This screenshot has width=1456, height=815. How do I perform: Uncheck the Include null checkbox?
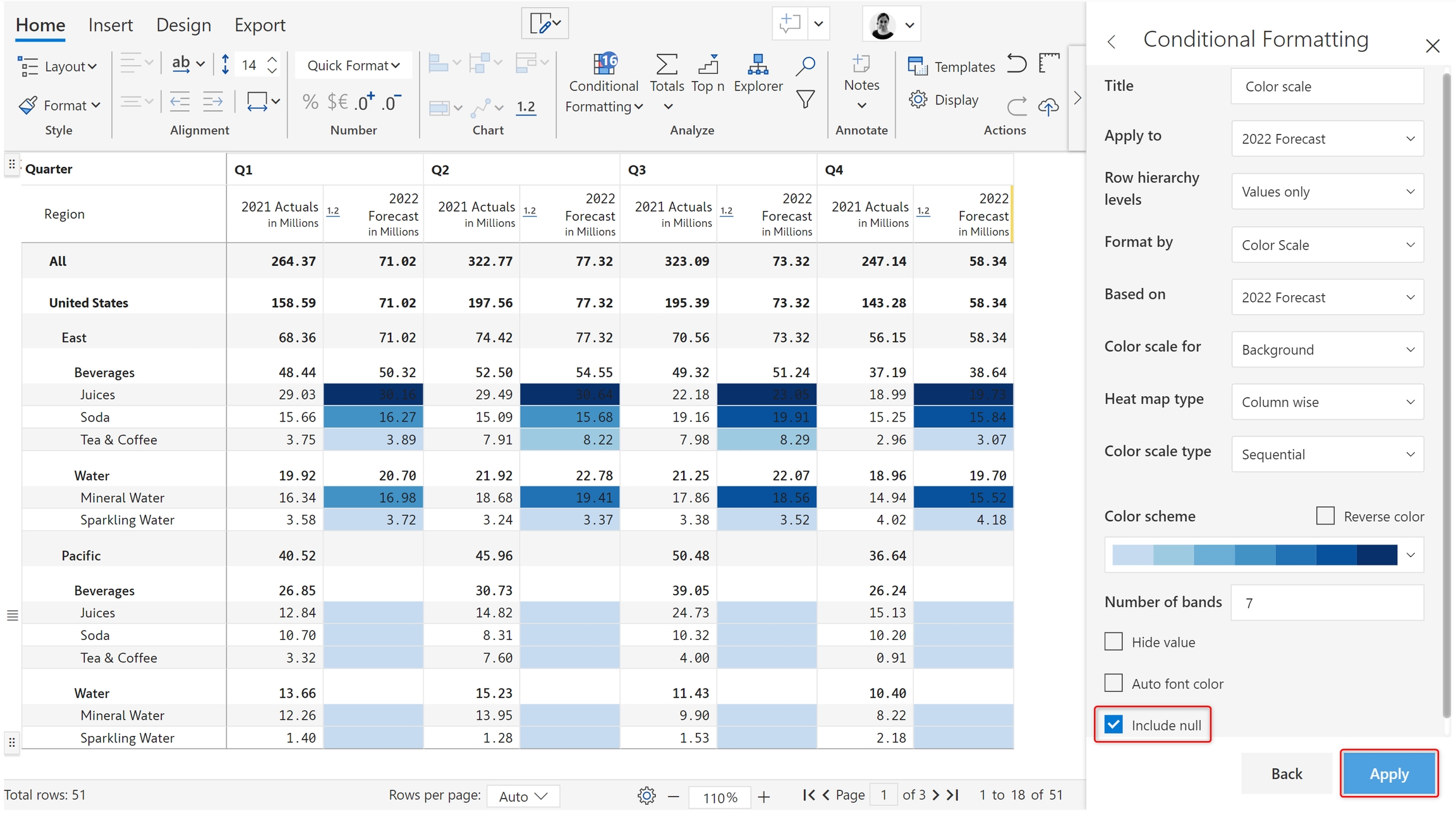click(1113, 725)
